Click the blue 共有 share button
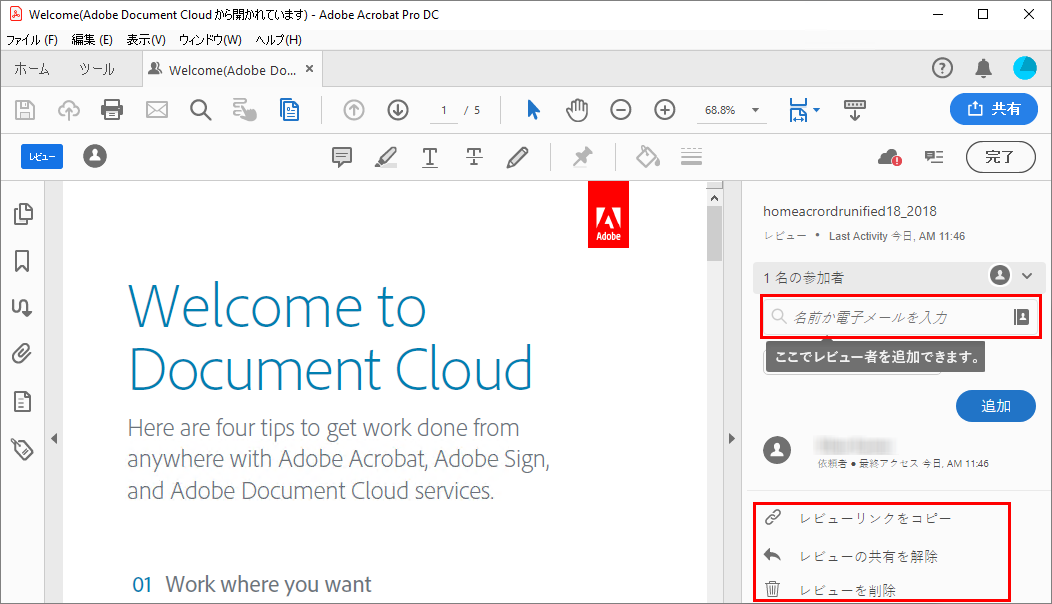This screenshot has height=604, width=1052. coord(994,109)
